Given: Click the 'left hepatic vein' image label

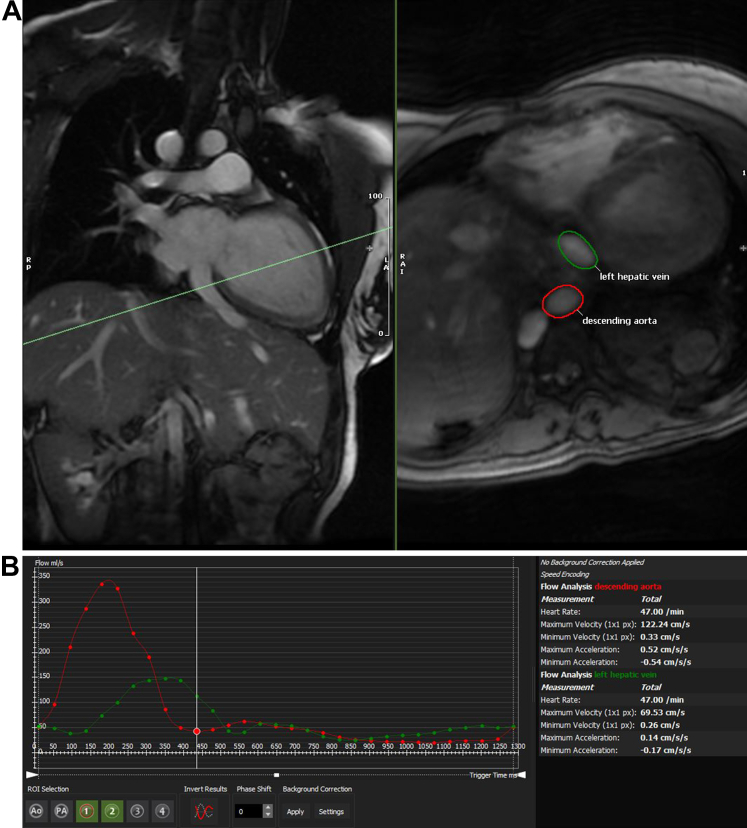Looking at the screenshot, I should click(634, 276).
